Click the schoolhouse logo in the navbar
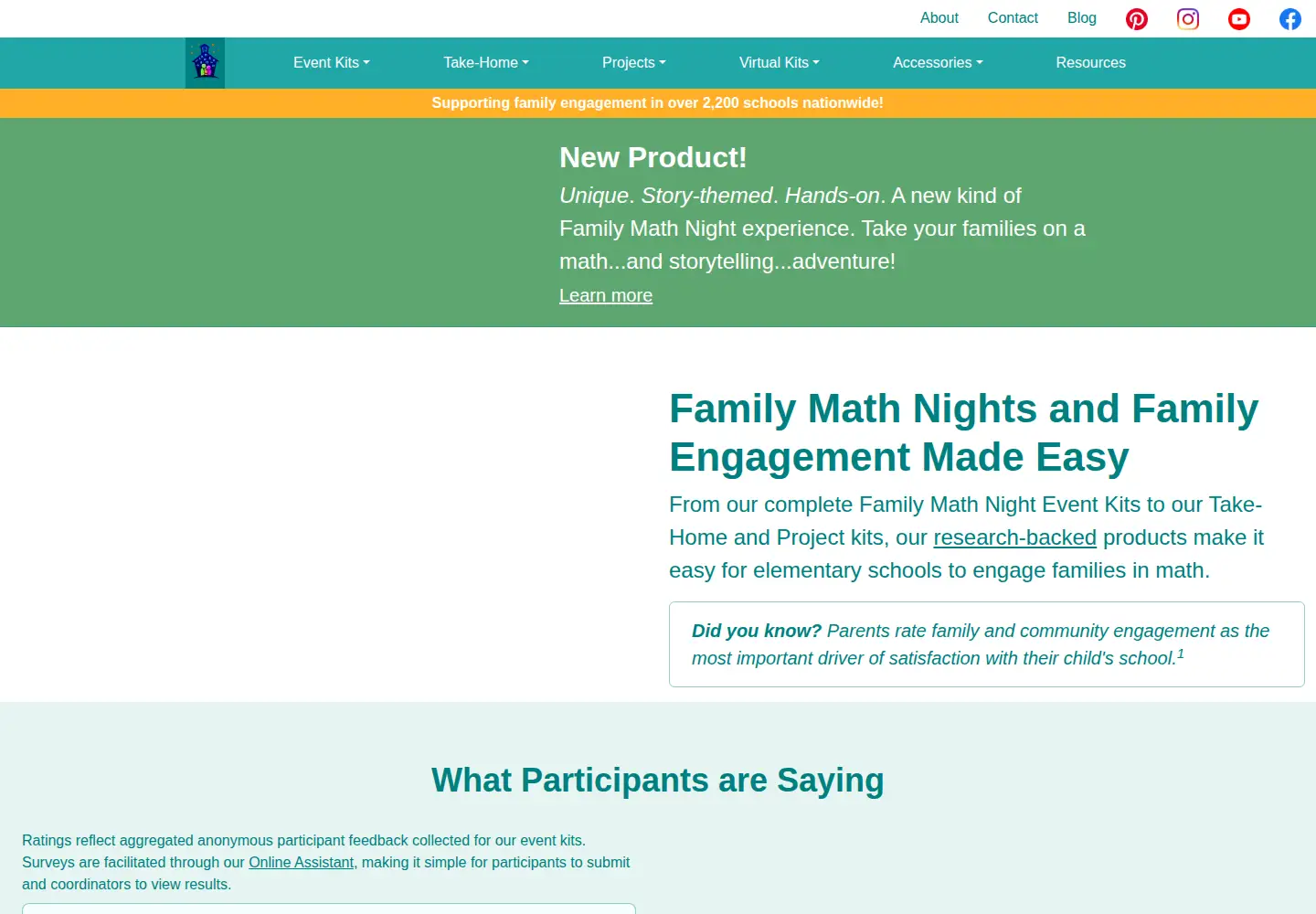 205,63
